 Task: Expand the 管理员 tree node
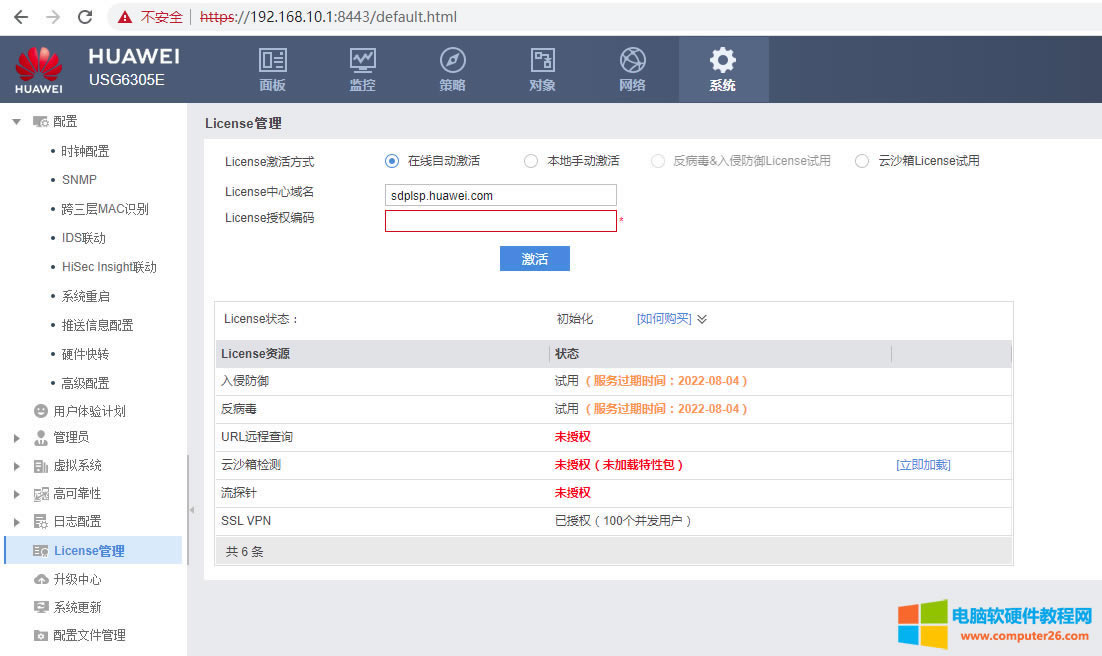[x=16, y=438]
